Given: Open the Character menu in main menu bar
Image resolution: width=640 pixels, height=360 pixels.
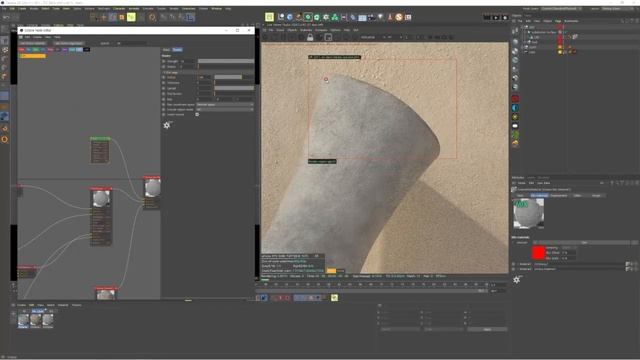Looking at the screenshot, I should 119,9.
